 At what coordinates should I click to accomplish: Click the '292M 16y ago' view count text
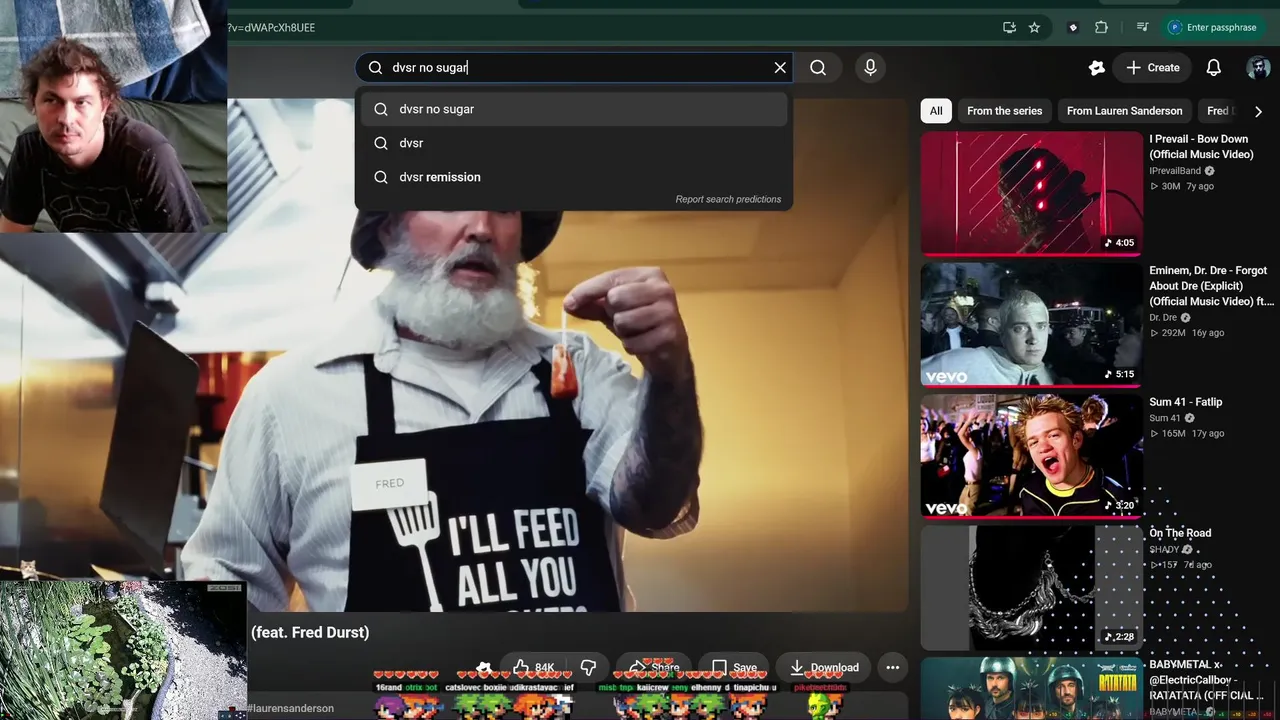[x=1187, y=333]
